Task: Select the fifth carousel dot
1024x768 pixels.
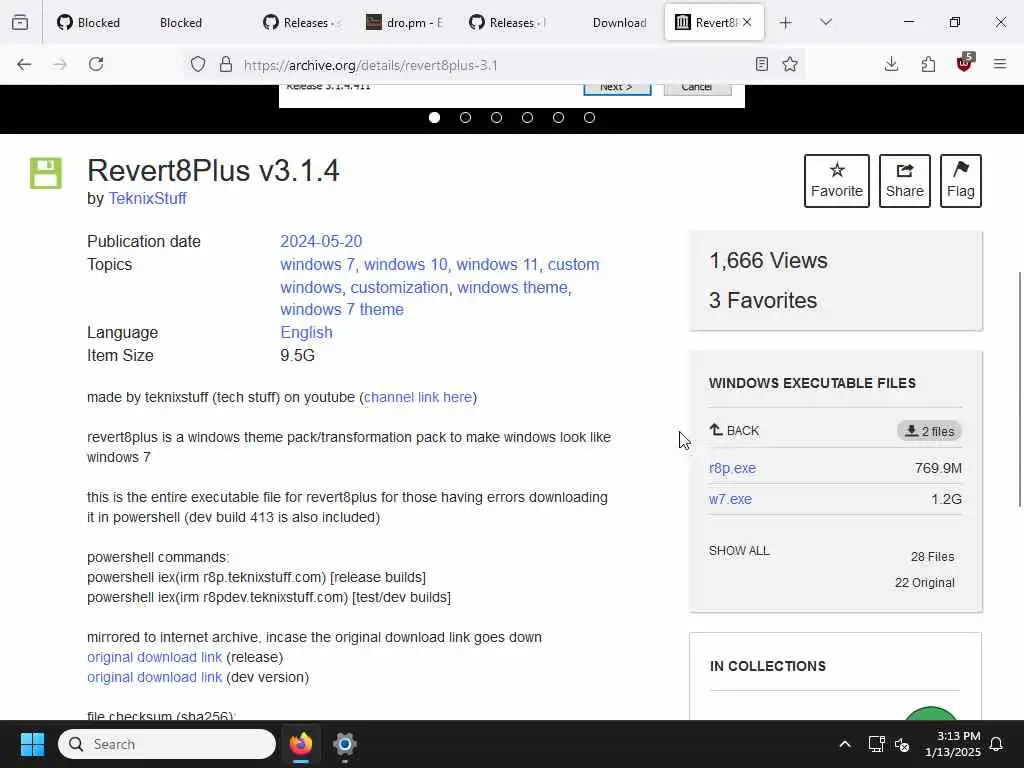Action: coord(558,118)
